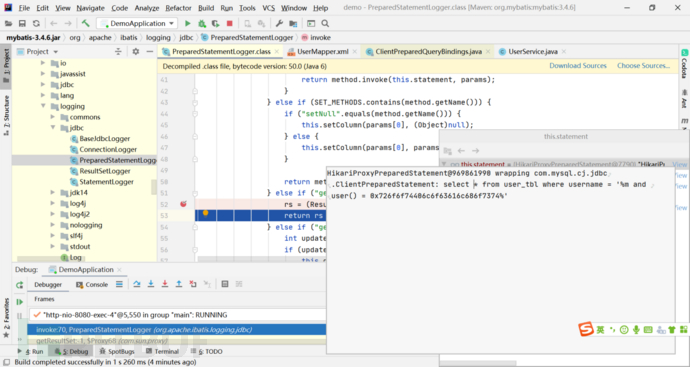Open the VCS menu
690x367 pixels.
click(x=268, y=8)
